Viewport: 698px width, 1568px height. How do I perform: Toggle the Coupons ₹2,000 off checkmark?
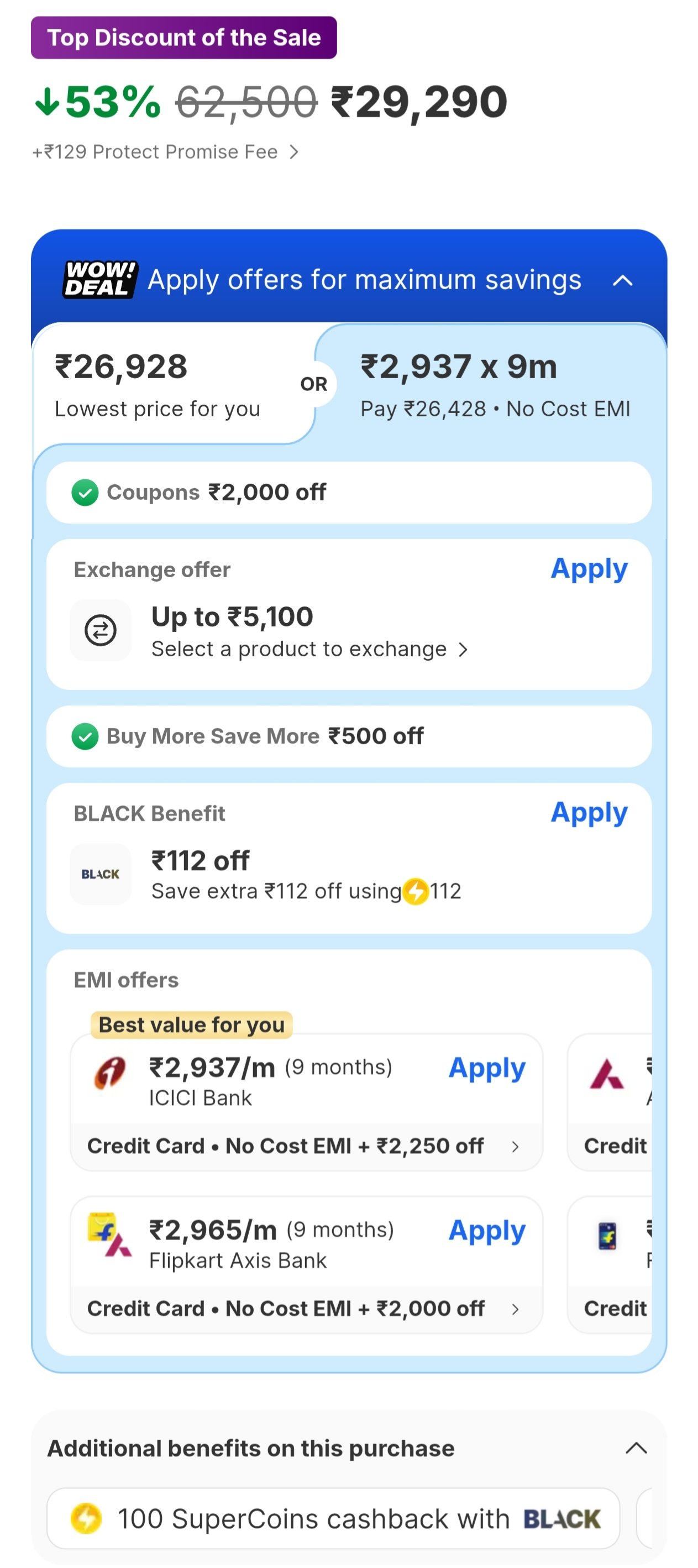click(85, 493)
